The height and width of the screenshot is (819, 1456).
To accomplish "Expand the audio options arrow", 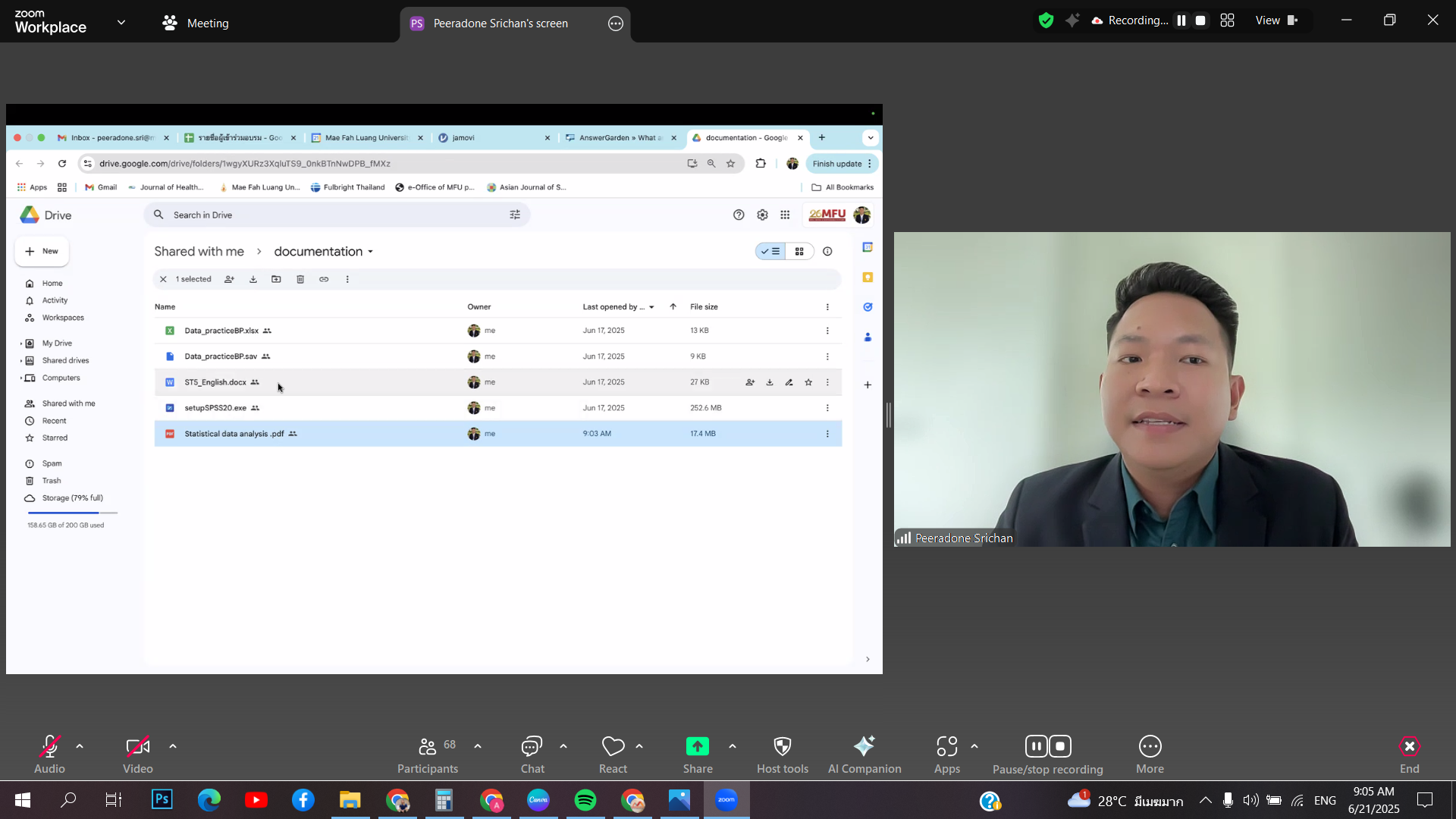I will (x=80, y=747).
